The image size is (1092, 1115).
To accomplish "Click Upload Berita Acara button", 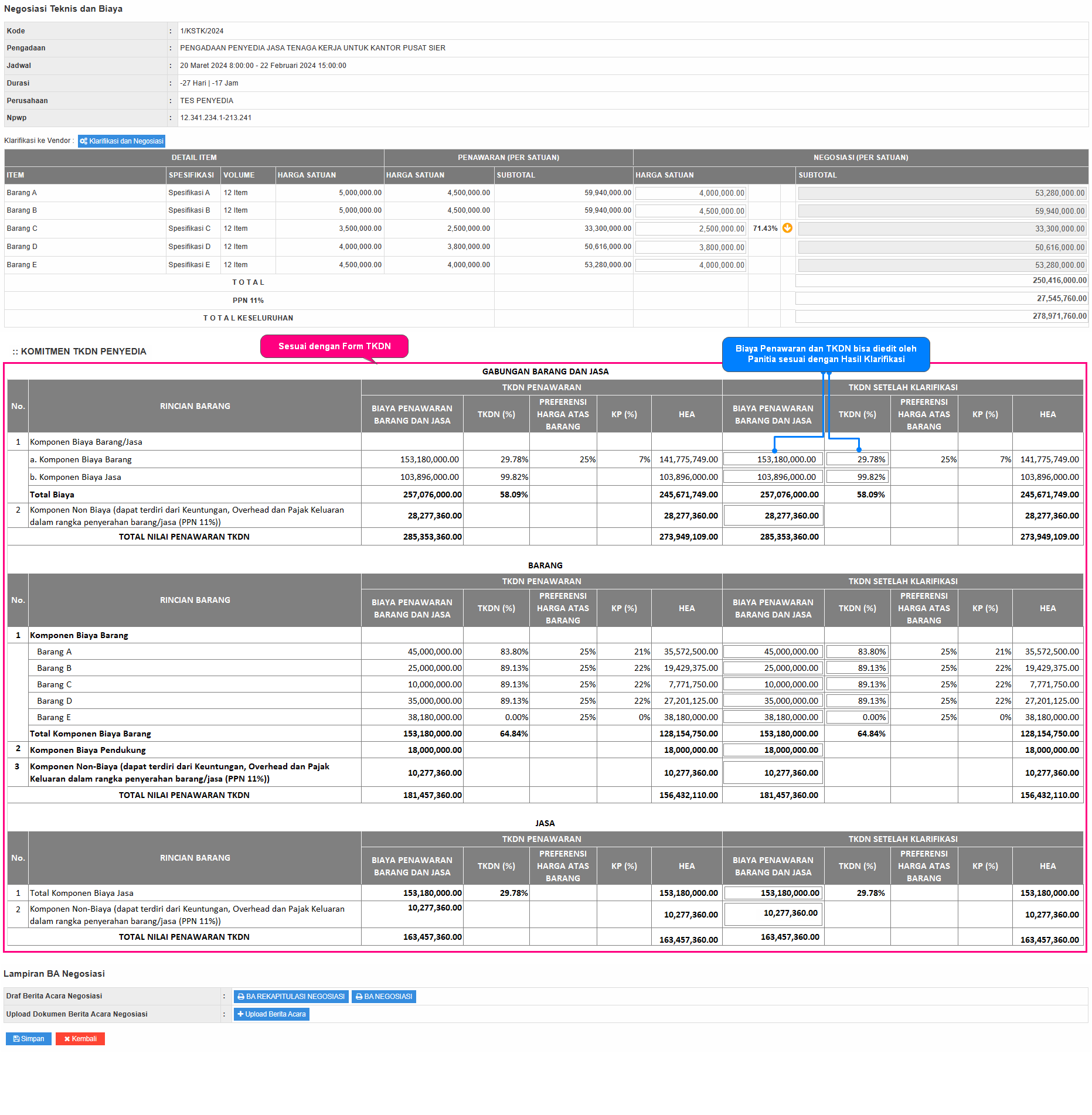I will point(271,1014).
